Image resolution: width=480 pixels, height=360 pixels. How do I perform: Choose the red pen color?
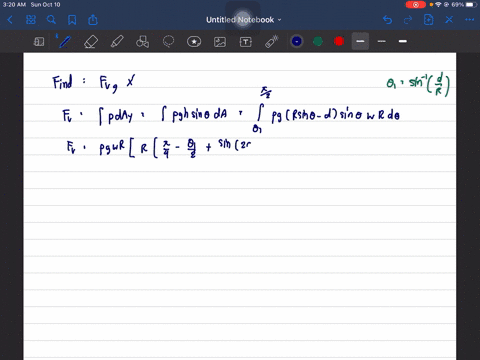pyautogui.click(x=339, y=41)
